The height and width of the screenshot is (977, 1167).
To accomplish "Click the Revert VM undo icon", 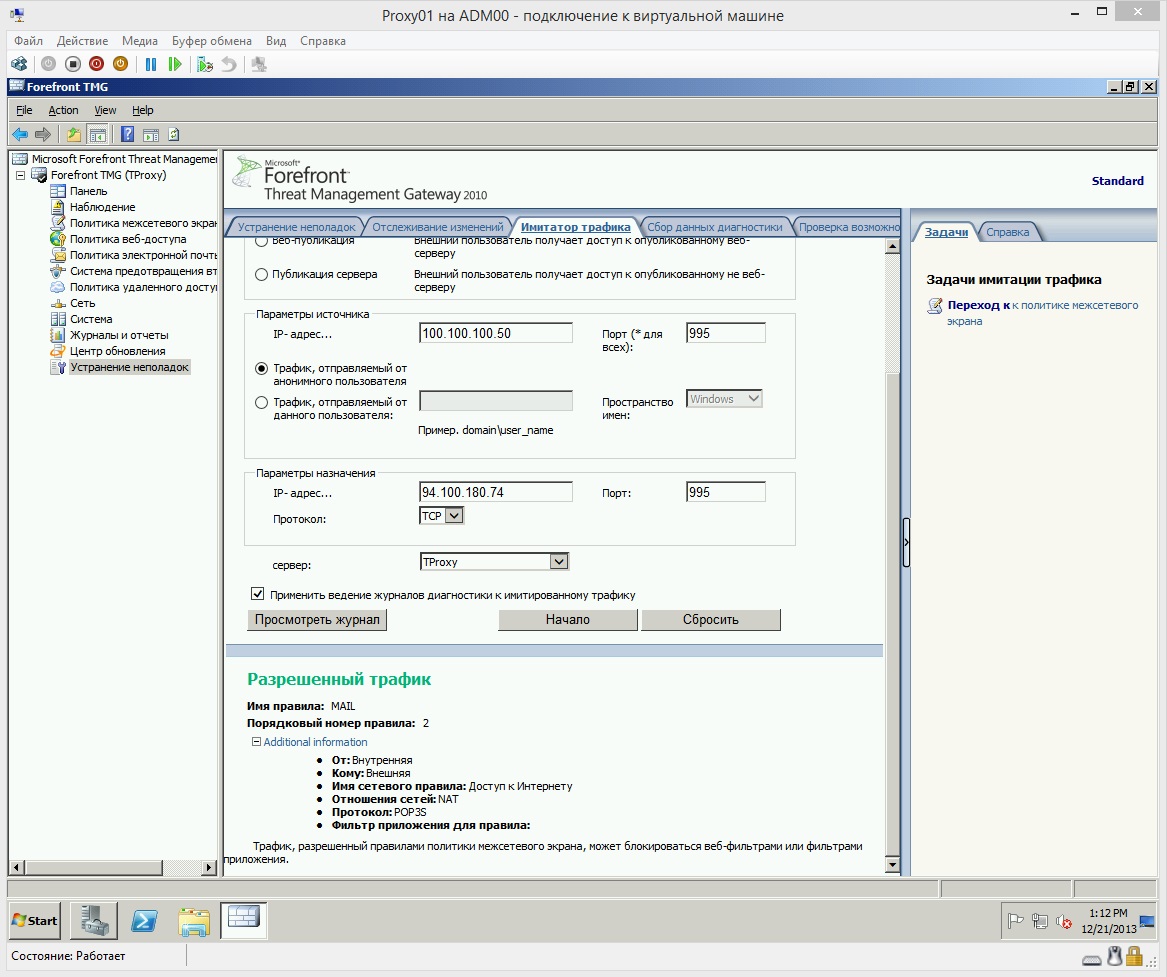I will [228, 65].
